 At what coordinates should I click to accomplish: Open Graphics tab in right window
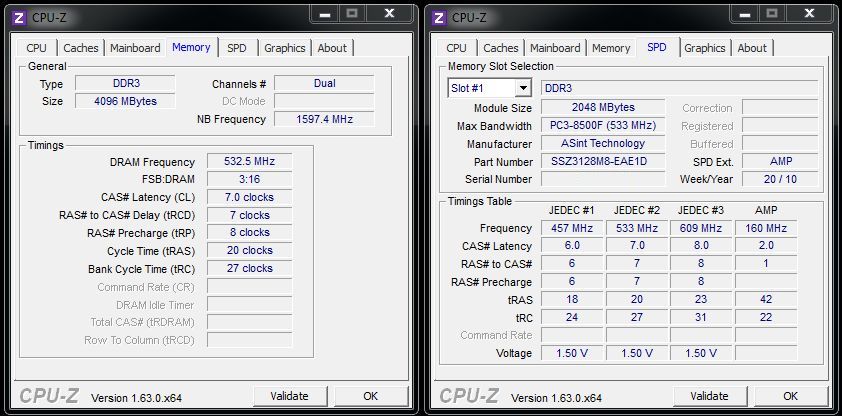(x=705, y=48)
